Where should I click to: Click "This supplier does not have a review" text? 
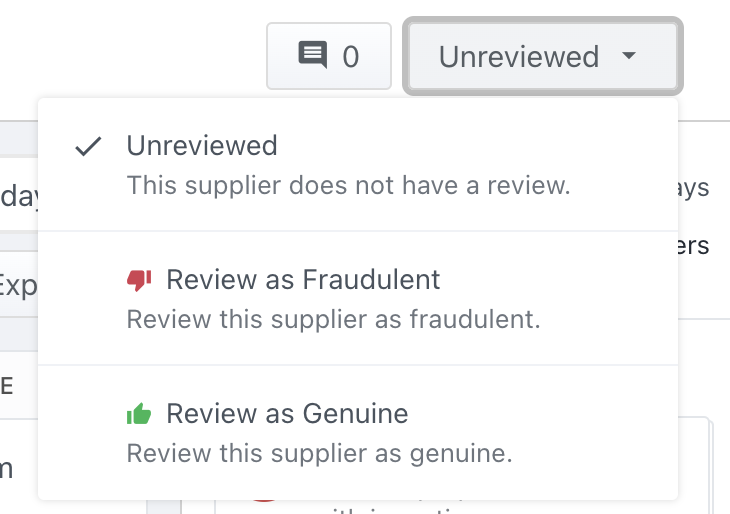348,185
